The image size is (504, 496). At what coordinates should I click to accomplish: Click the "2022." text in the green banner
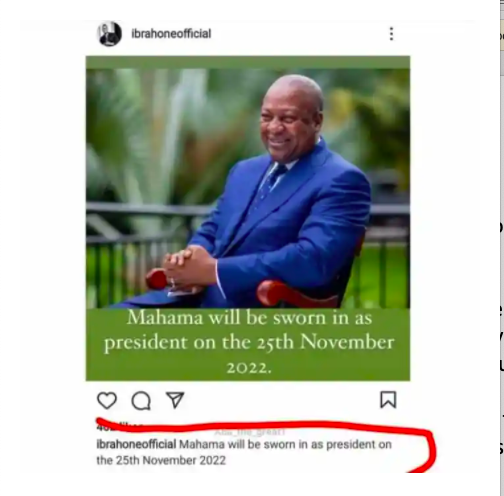tap(249, 368)
